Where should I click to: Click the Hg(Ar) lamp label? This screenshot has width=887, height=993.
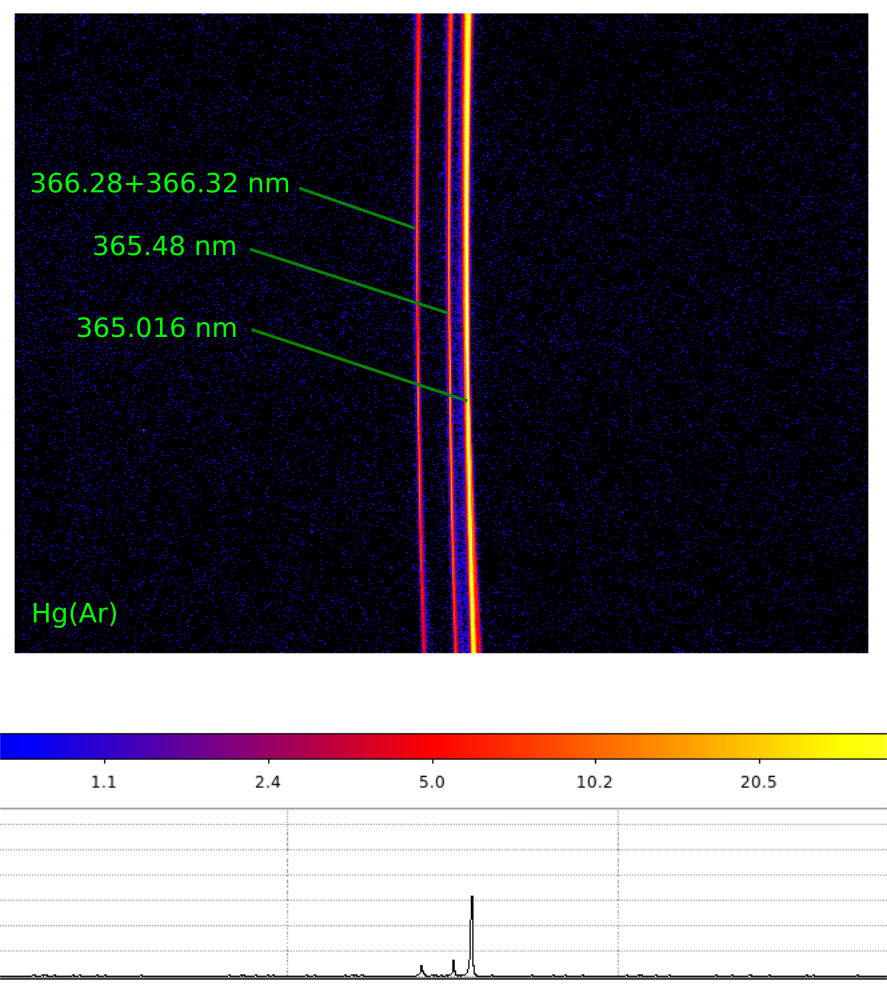tap(75, 613)
